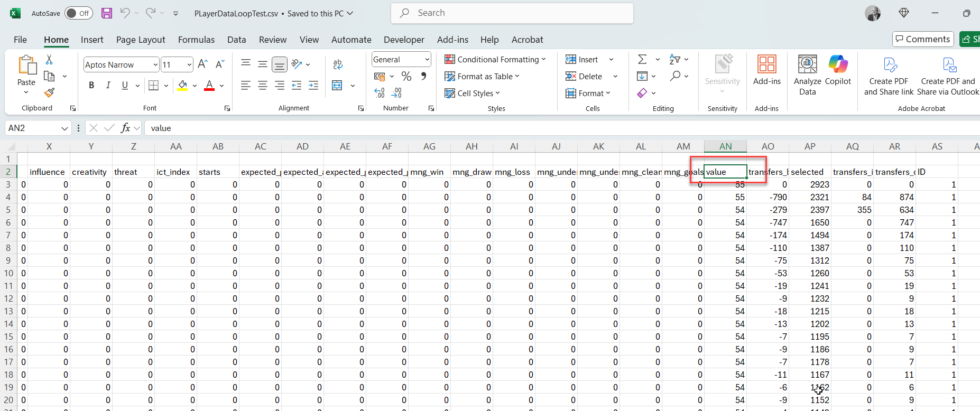Save the workbook with the floppy disk icon

pos(106,12)
